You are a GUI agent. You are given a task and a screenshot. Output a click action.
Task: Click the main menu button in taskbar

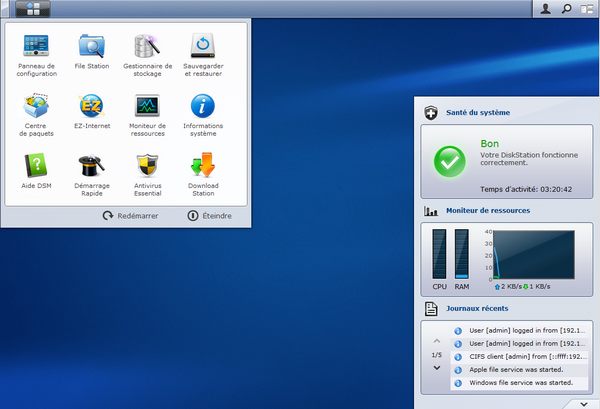33,8
